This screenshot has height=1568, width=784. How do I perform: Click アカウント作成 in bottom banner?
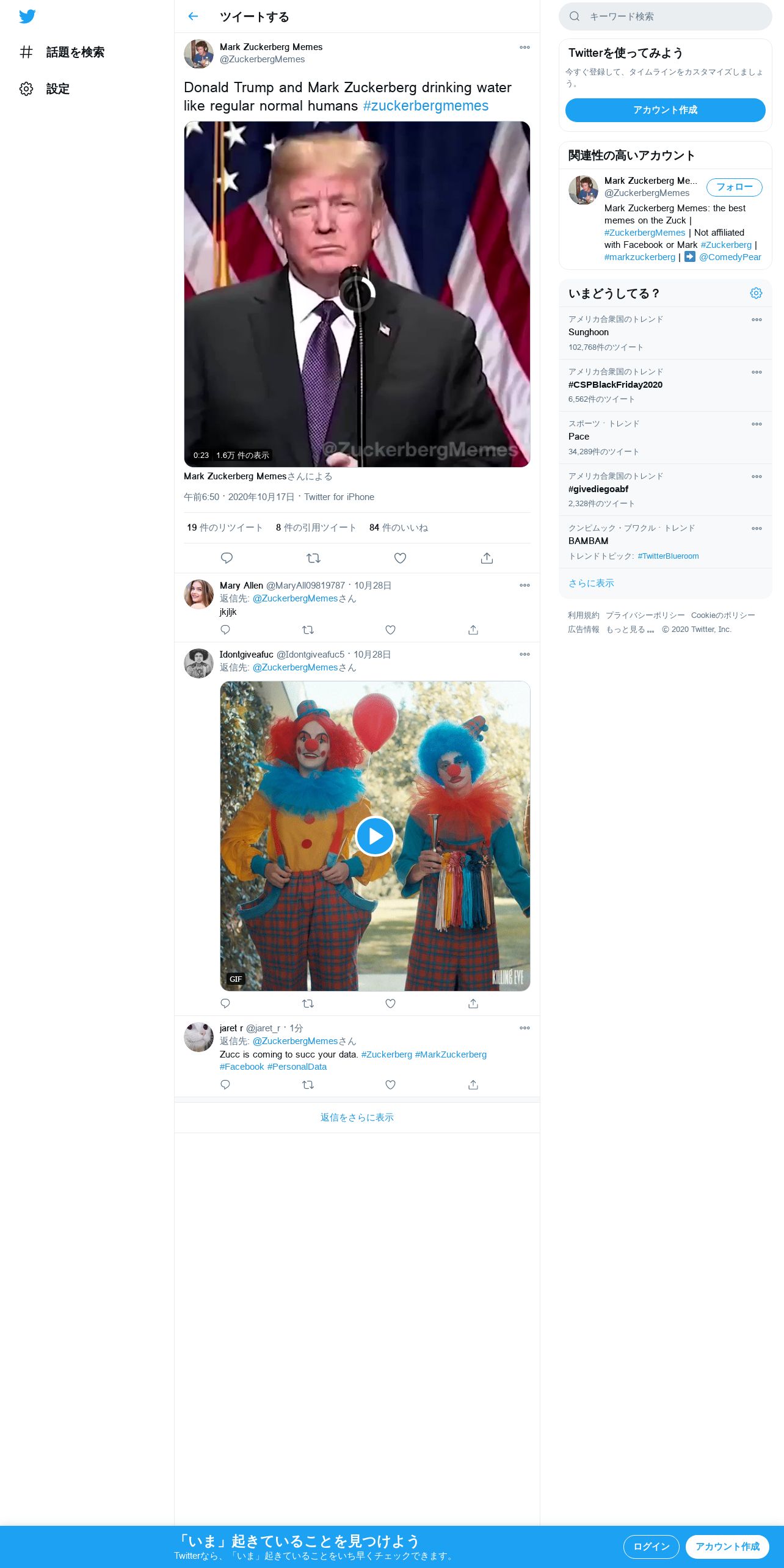click(x=727, y=1547)
